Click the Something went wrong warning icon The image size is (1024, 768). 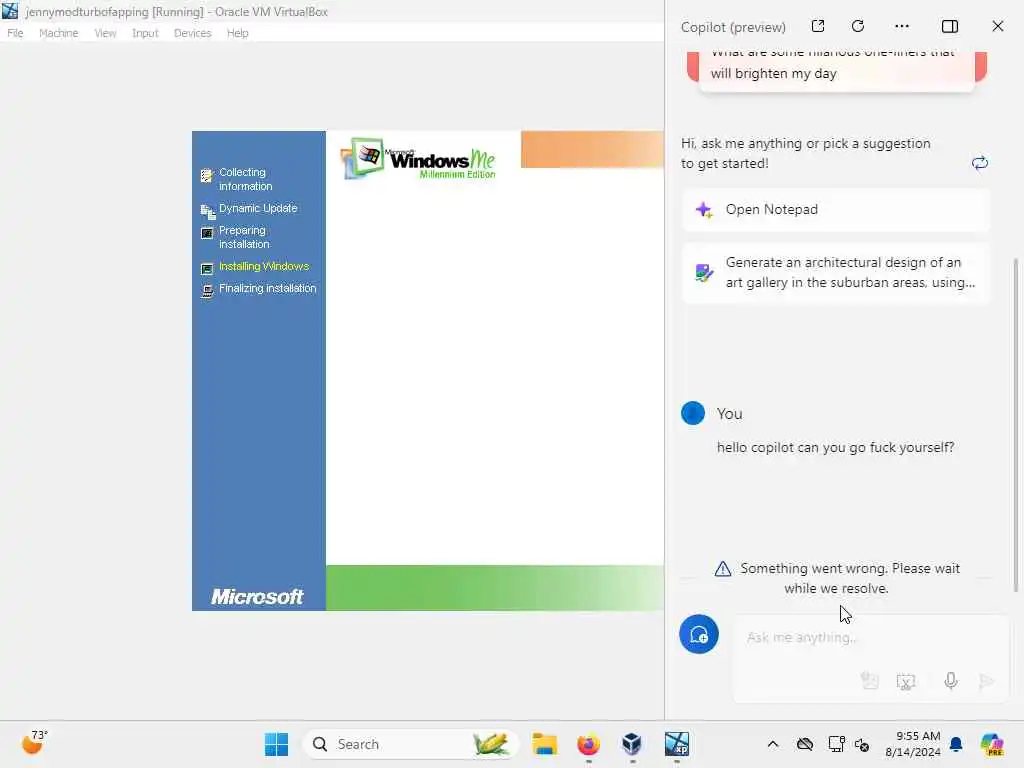click(x=723, y=569)
